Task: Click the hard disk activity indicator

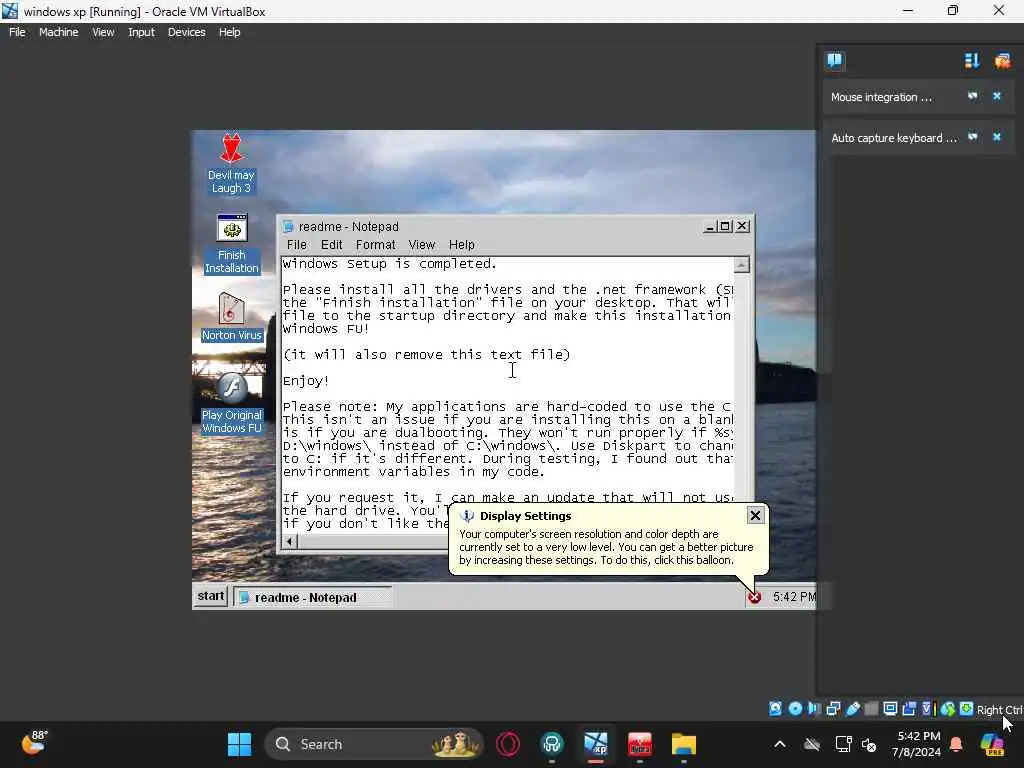Action: click(x=775, y=709)
